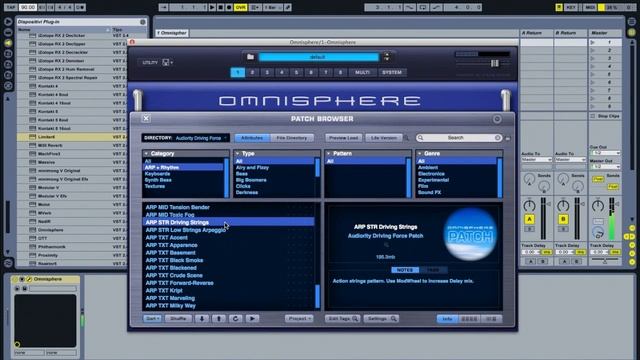Click Ableton browser show/hide arrow icon
Image resolution: width=640 pixels, height=360 pixels.
point(8,22)
